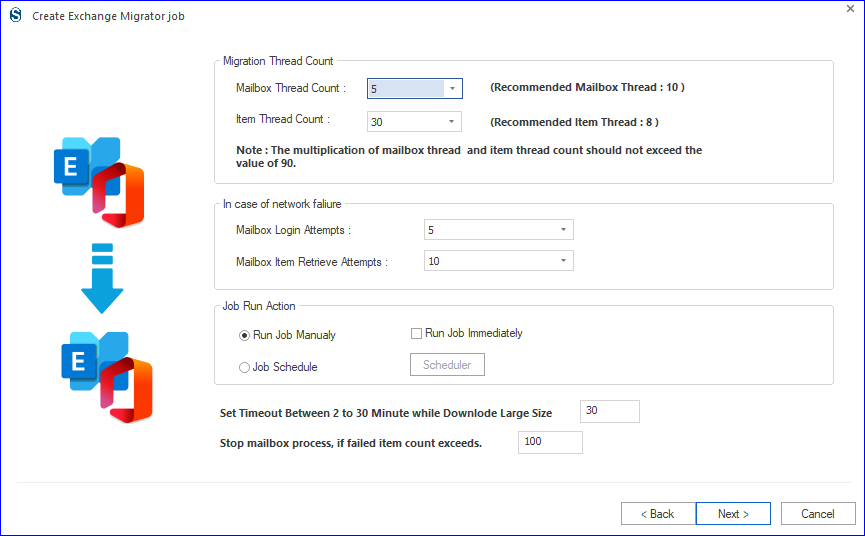Cancel the migrator job wizard
This screenshot has width=865, height=536.
coord(818,514)
